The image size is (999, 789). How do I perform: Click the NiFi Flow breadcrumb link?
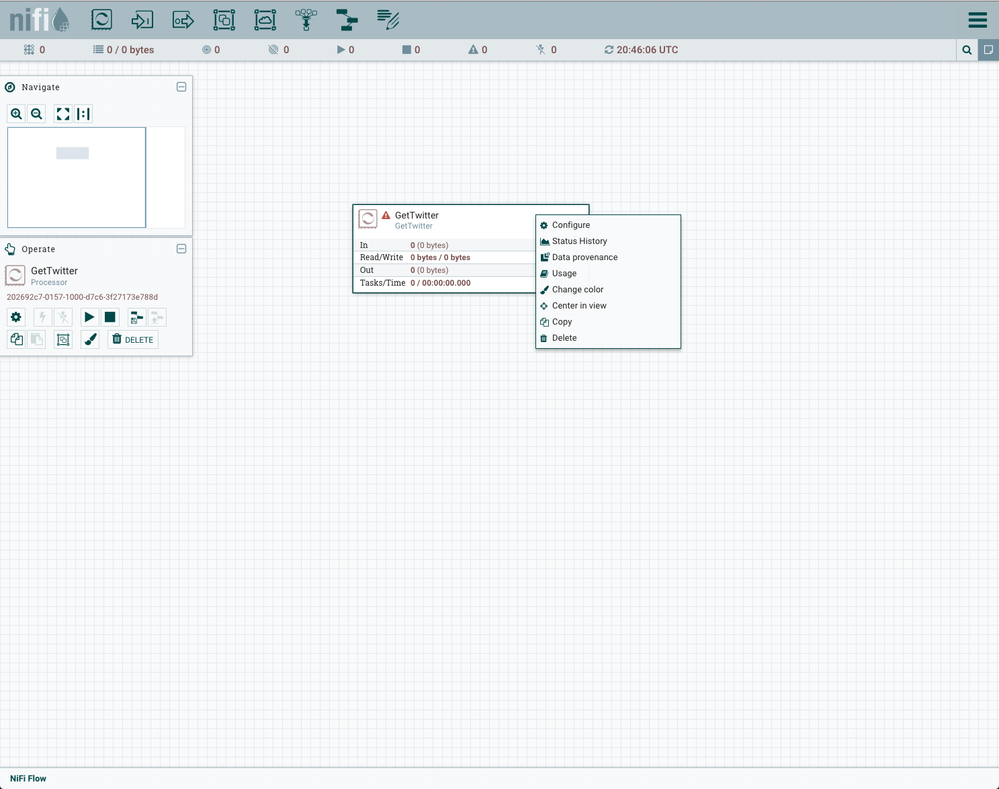tap(28, 778)
